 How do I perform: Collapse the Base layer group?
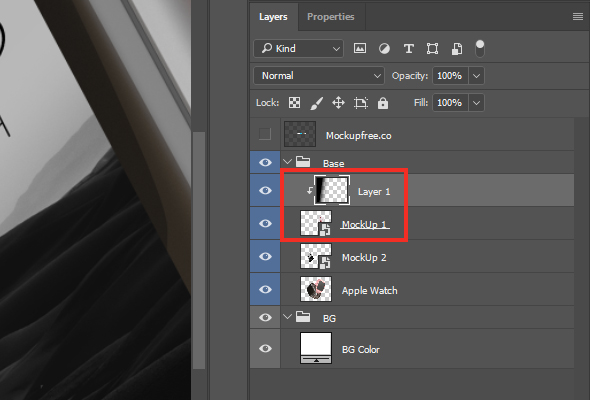pos(287,162)
